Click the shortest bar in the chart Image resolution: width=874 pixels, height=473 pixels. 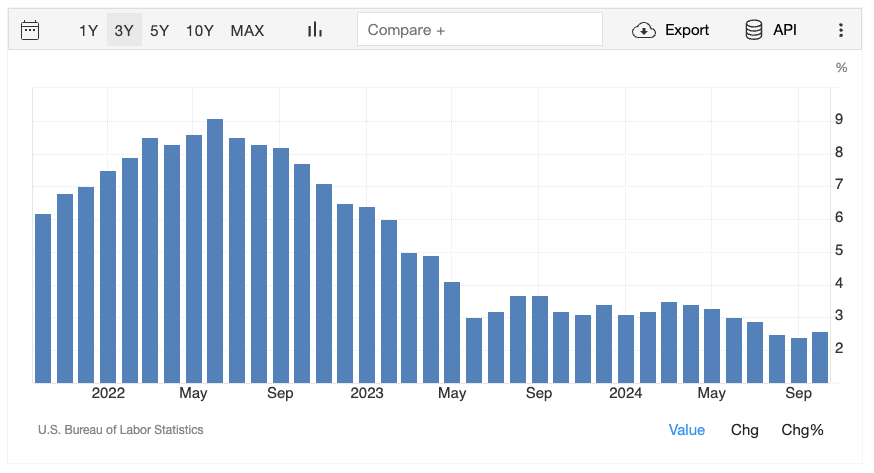[x=798, y=360]
